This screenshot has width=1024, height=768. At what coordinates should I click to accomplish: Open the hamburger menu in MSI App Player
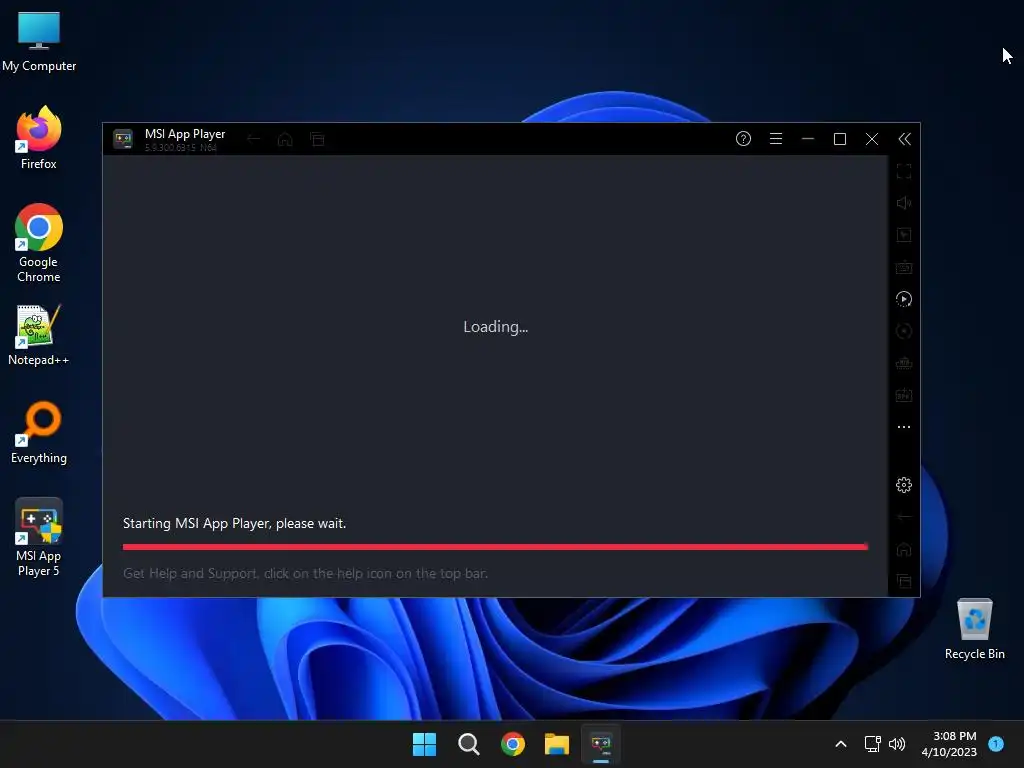(x=776, y=138)
